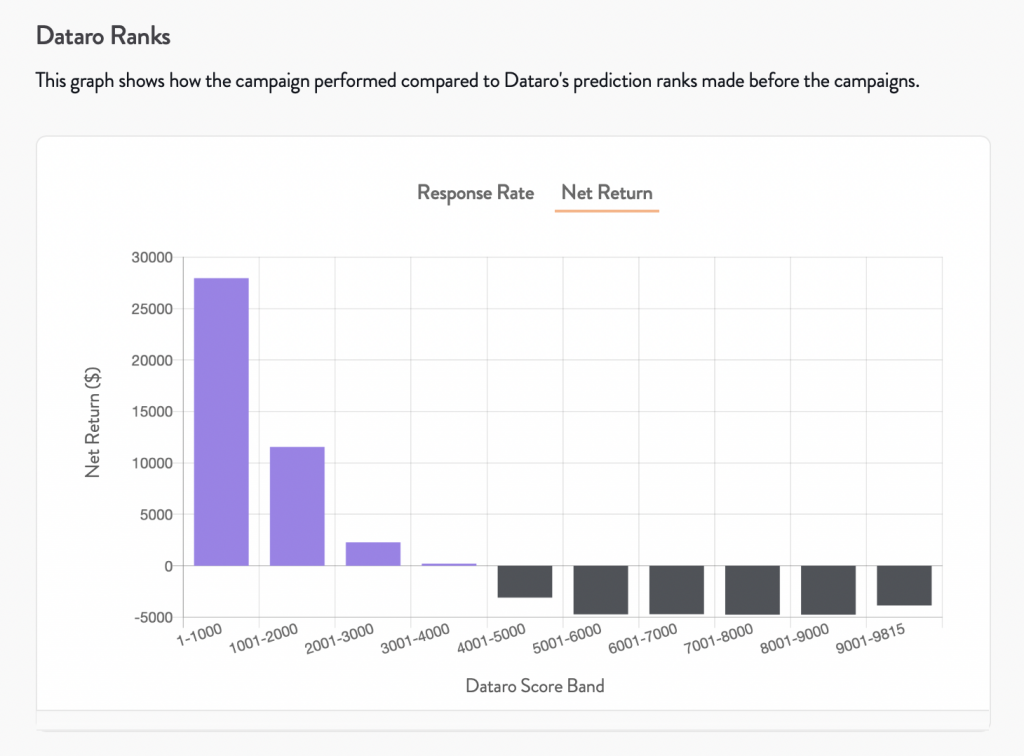
Task: Click the 30000 y-axis tick label
Action: tap(152, 258)
